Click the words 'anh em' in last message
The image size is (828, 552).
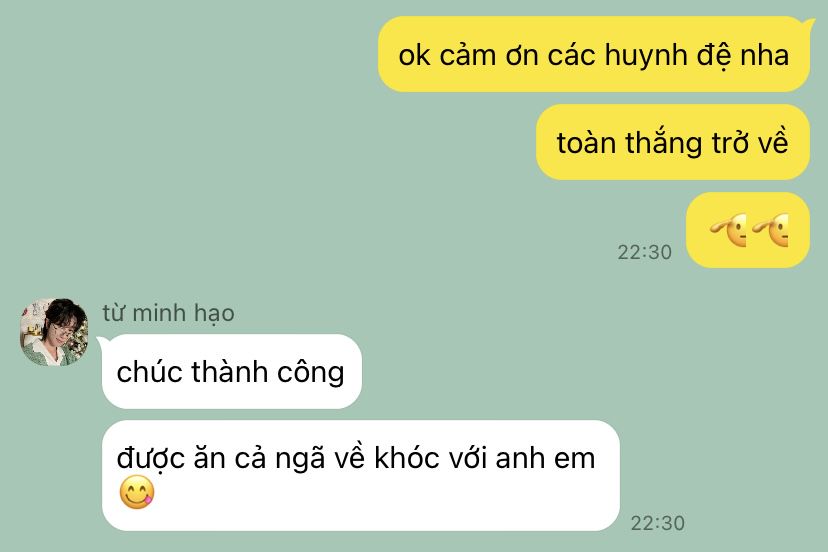point(545,457)
